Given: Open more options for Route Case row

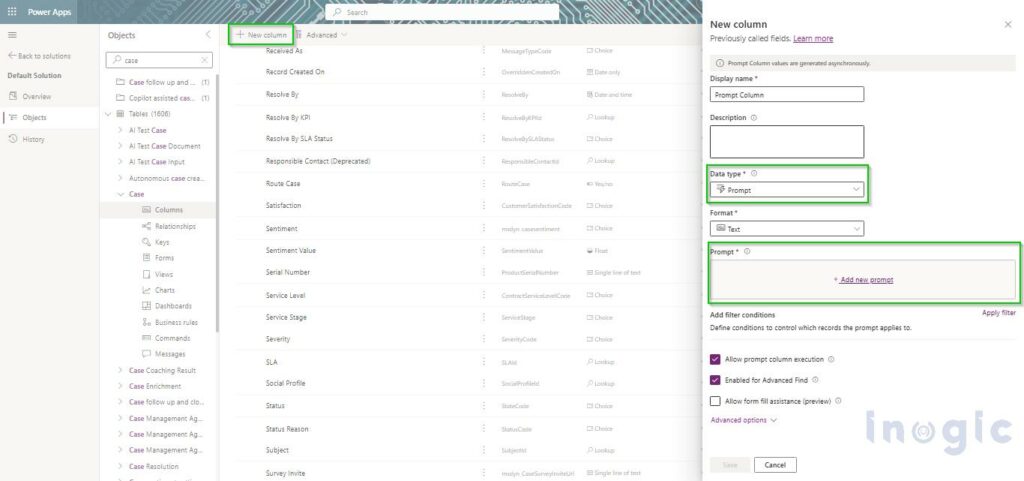Looking at the screenshot, I should click(483, 184).
